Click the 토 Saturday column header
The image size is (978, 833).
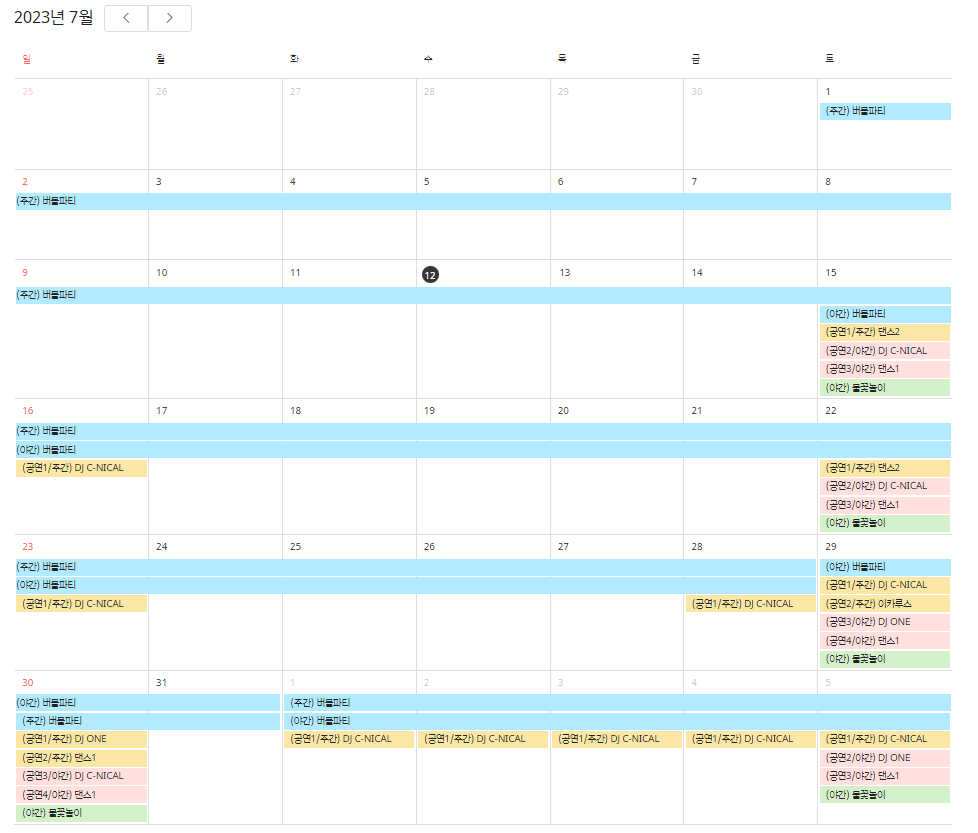pos(830,59)
